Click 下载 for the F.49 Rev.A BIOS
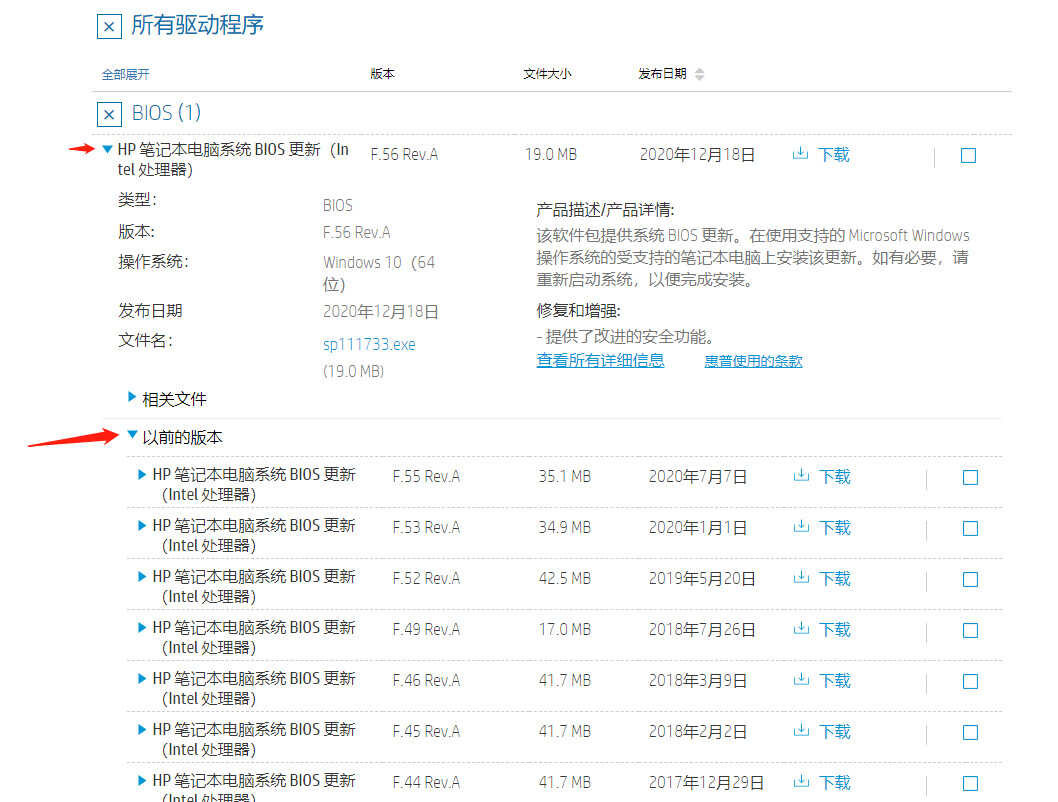The image size is (1058, 802). click(835, 629)
